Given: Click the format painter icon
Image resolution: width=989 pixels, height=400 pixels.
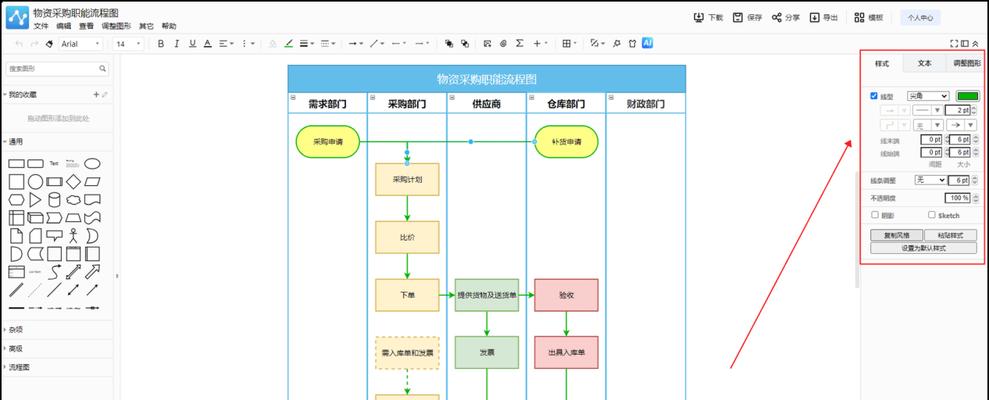Looking at the screenshot, I should tap(49, 44).
